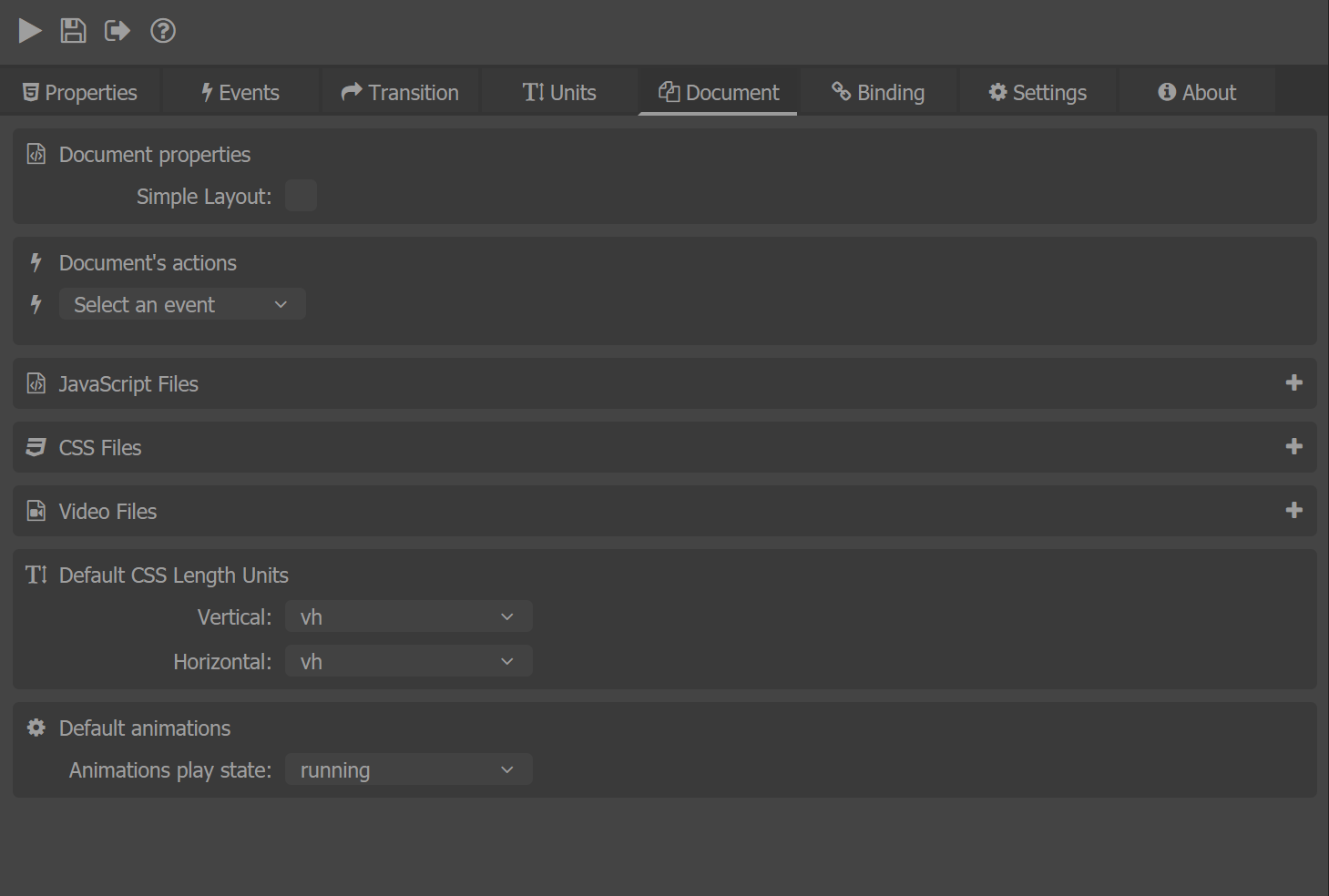Screen dimensions: 1329x896
Task: Click the lightning icon beside Select an event
Action: (36, 304)
